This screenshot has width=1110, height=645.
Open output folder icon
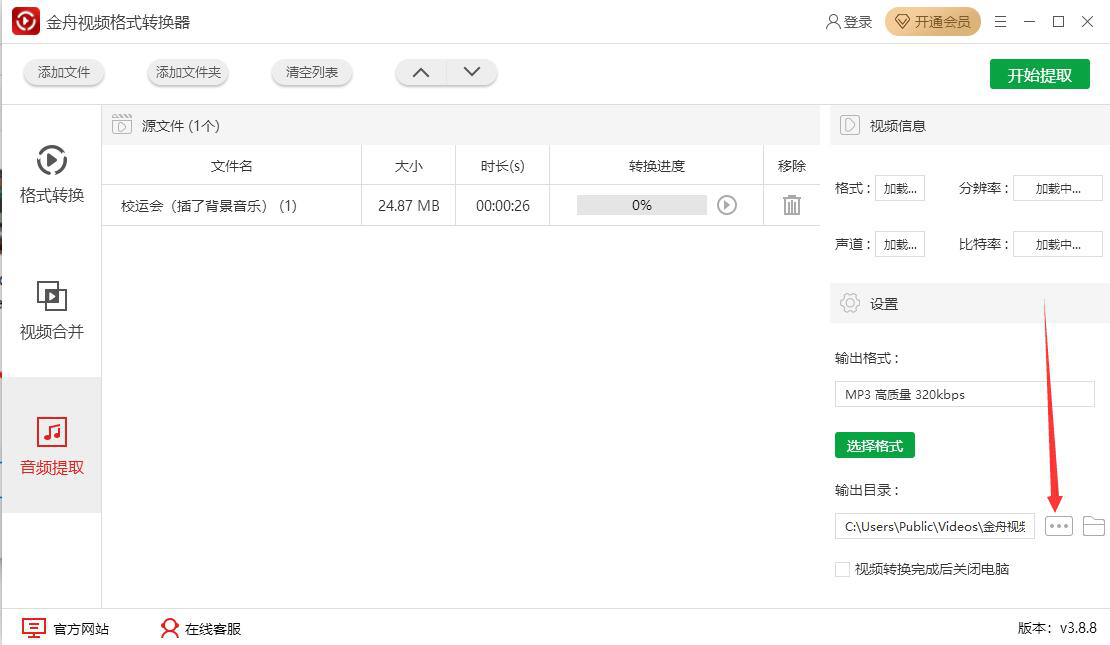1094,526
